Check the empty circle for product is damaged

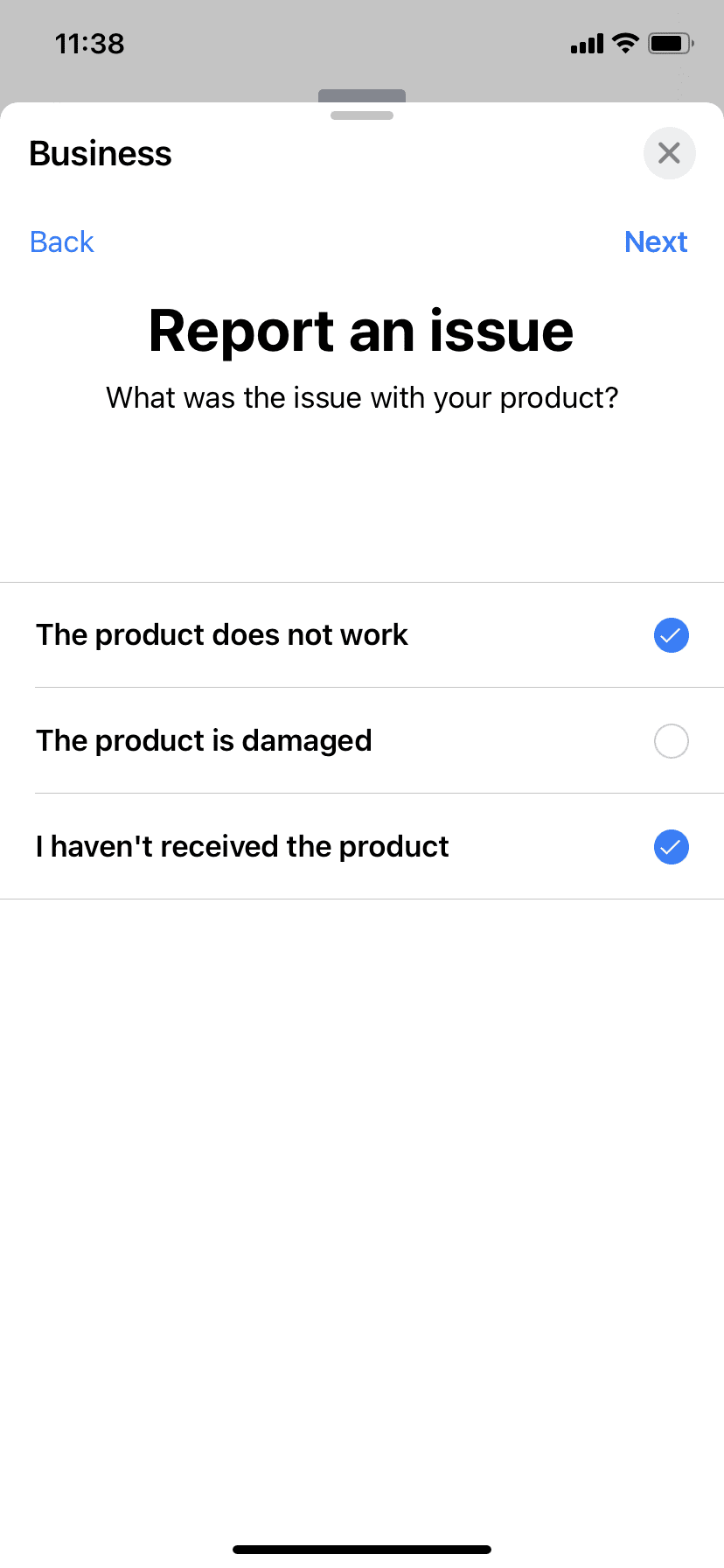[x=671, y=741]
